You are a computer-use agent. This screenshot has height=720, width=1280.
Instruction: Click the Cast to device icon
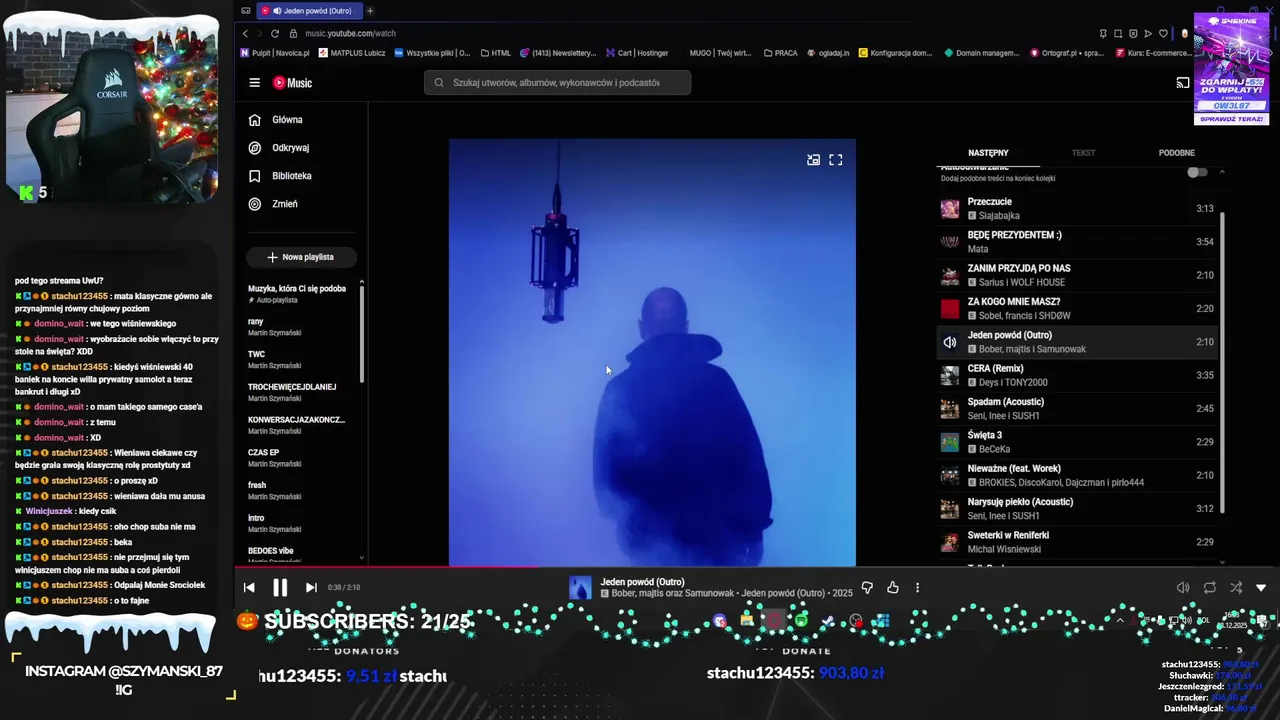[1183, 83]
